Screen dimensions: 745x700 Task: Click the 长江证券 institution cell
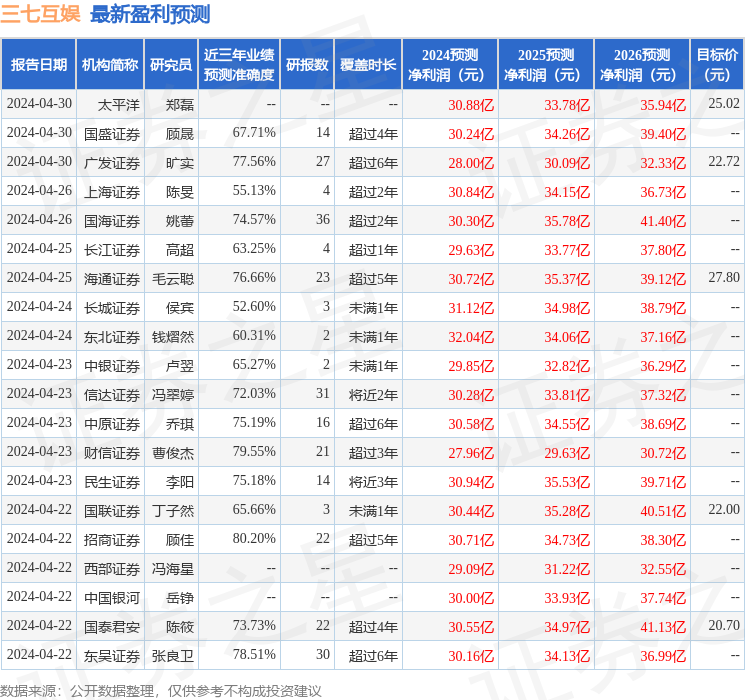(112, 250)
